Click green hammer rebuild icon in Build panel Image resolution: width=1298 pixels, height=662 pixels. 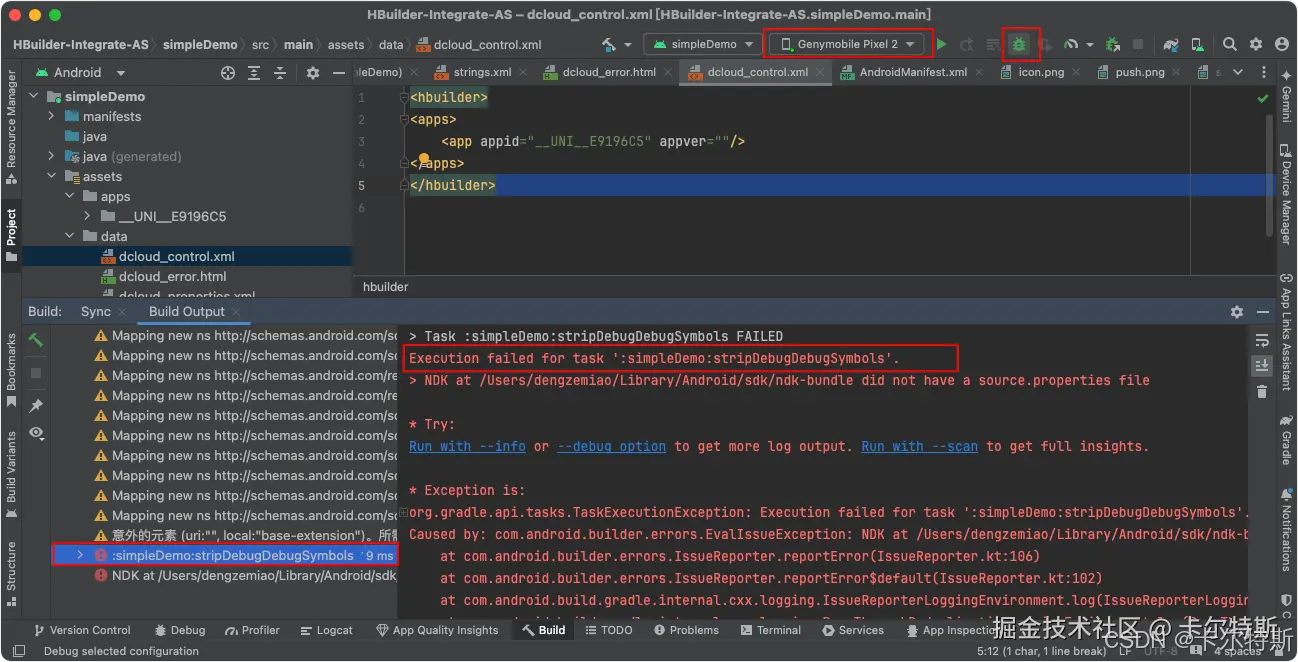click(x=36, y=341)
